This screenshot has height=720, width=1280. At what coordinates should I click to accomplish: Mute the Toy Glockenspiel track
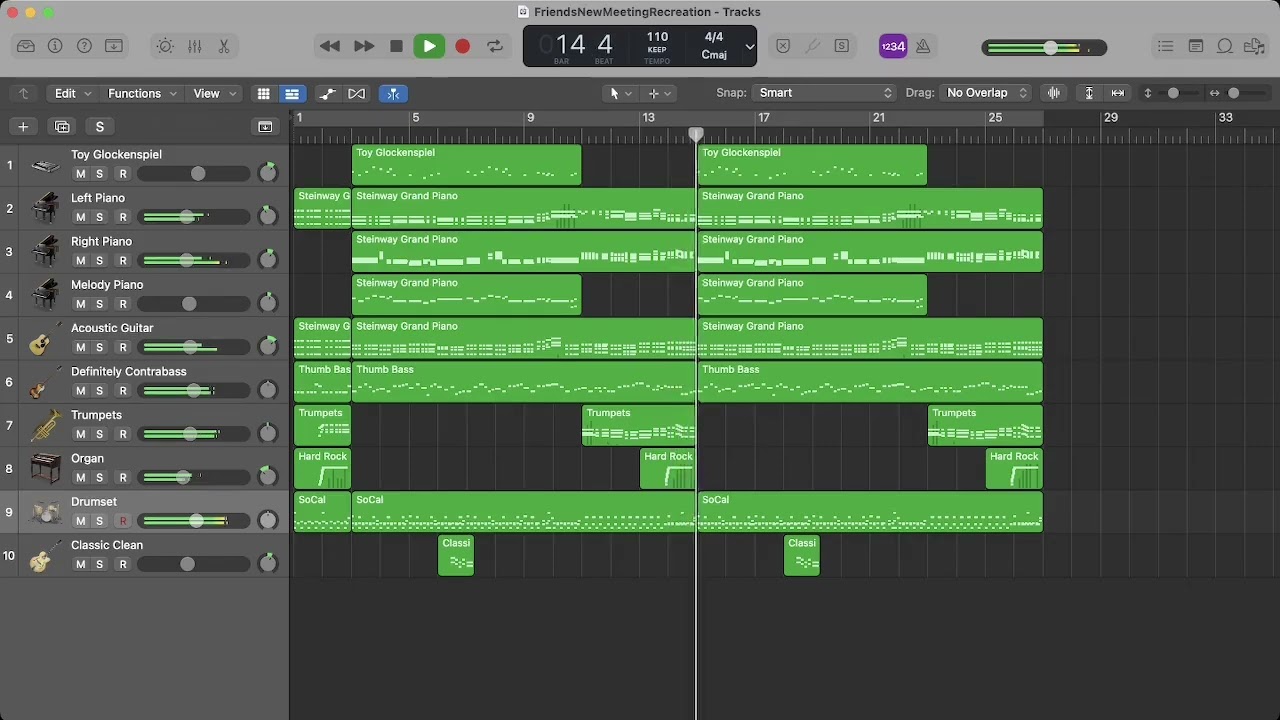click(81, 174)
